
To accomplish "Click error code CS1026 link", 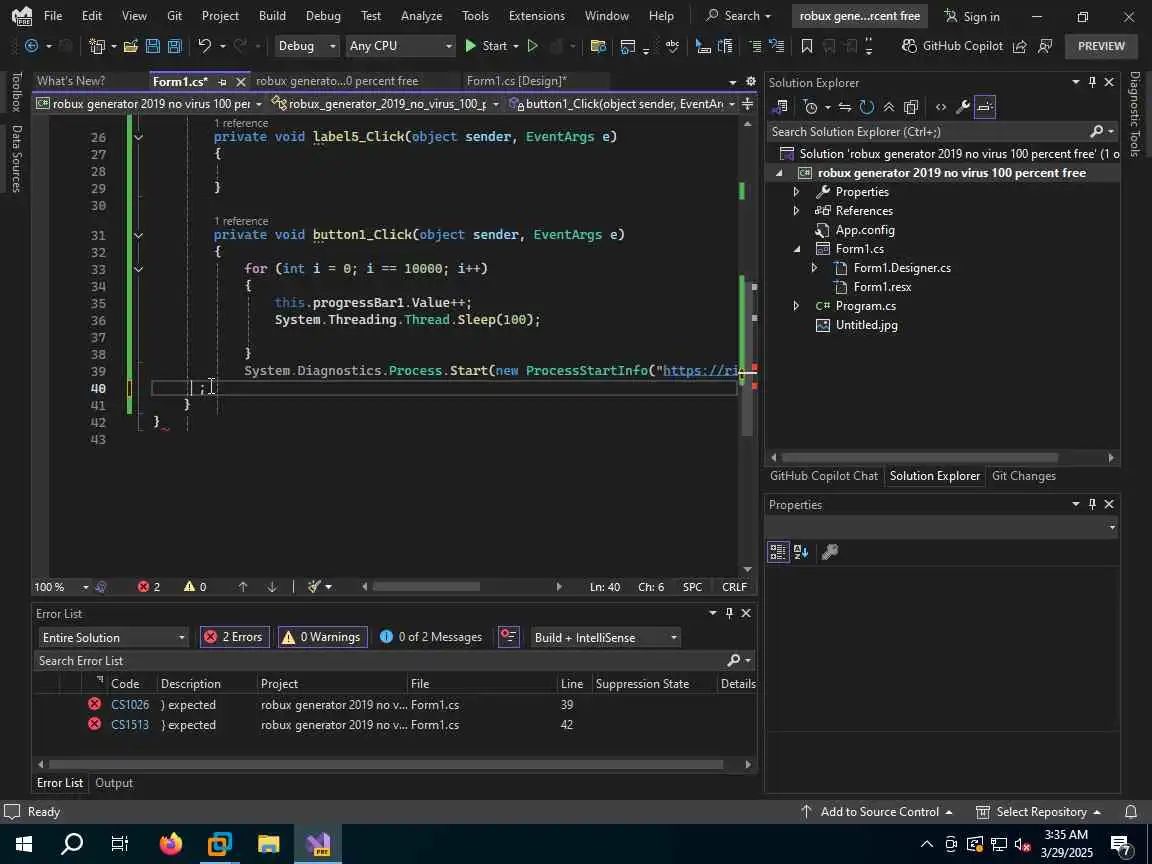I will tap(130, 705).
